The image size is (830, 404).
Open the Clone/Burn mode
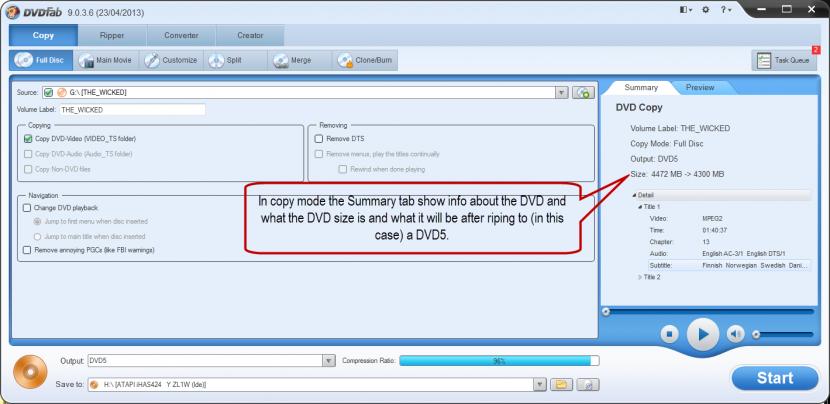pyautogui.click(x=365, y=60)
